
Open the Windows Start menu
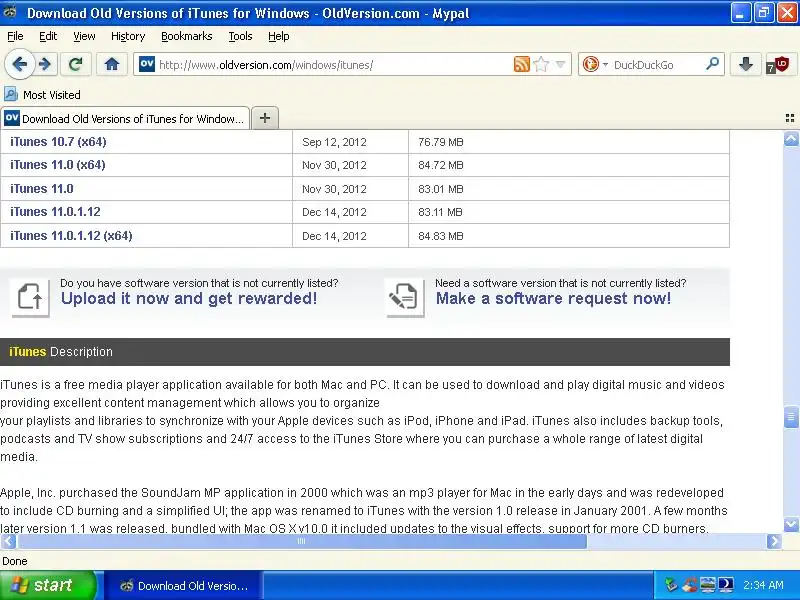tap(48, 585)
